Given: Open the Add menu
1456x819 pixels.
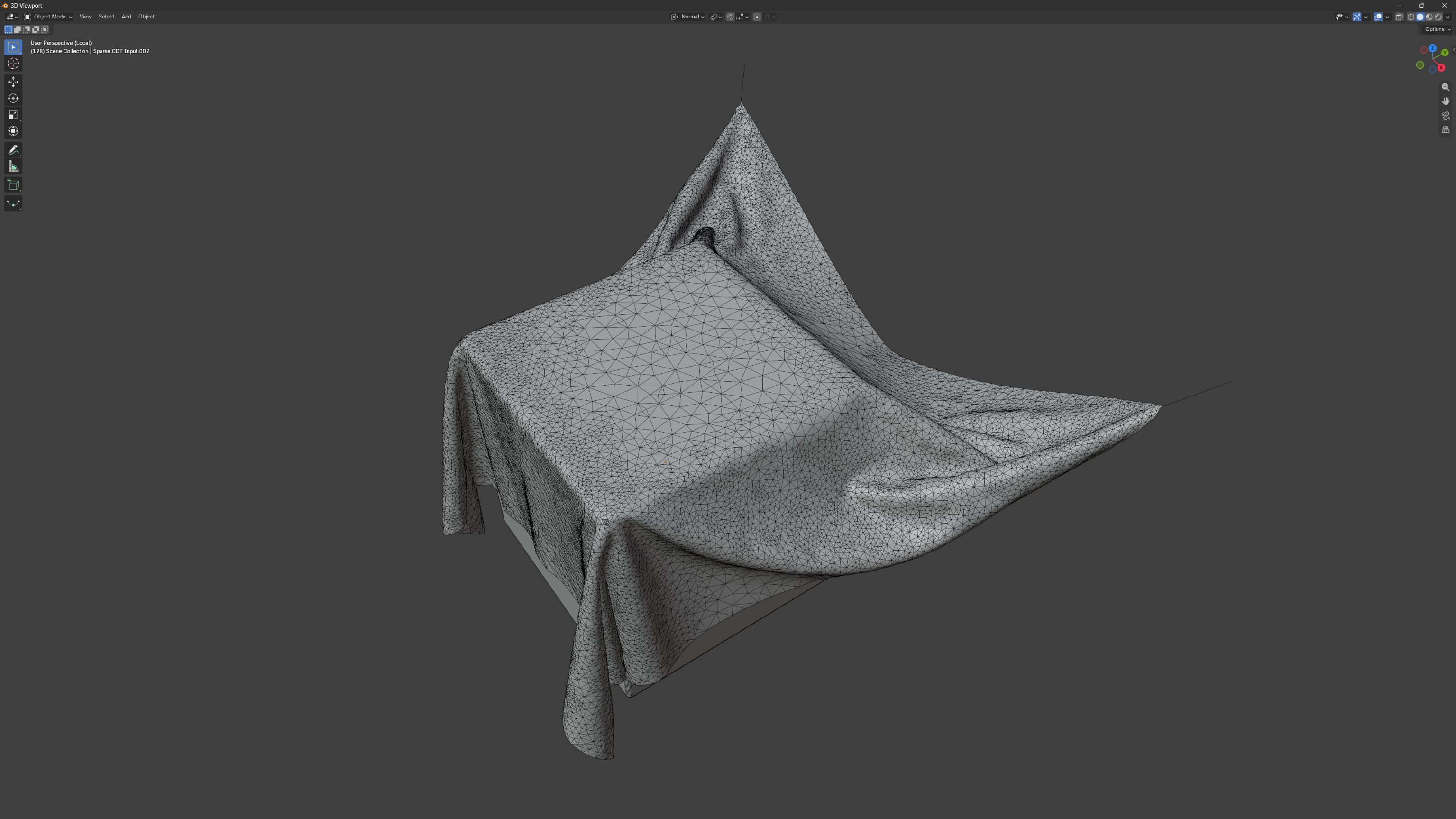Looking at the screenshot, I should pyautogui.click(x=127, y=17).
